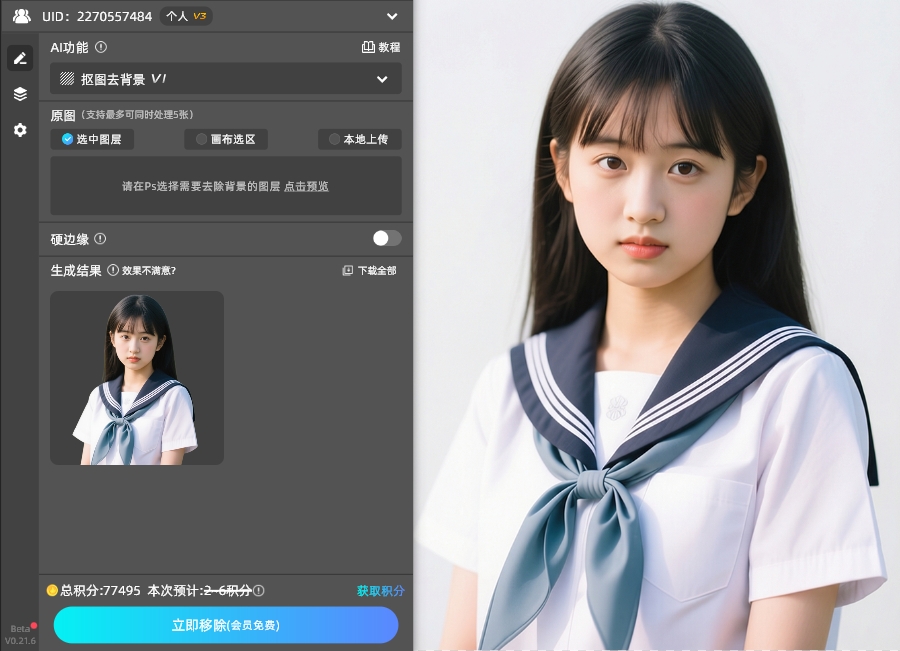
Task: Click info icon next to AI功能
Action: tap(101, 47)
